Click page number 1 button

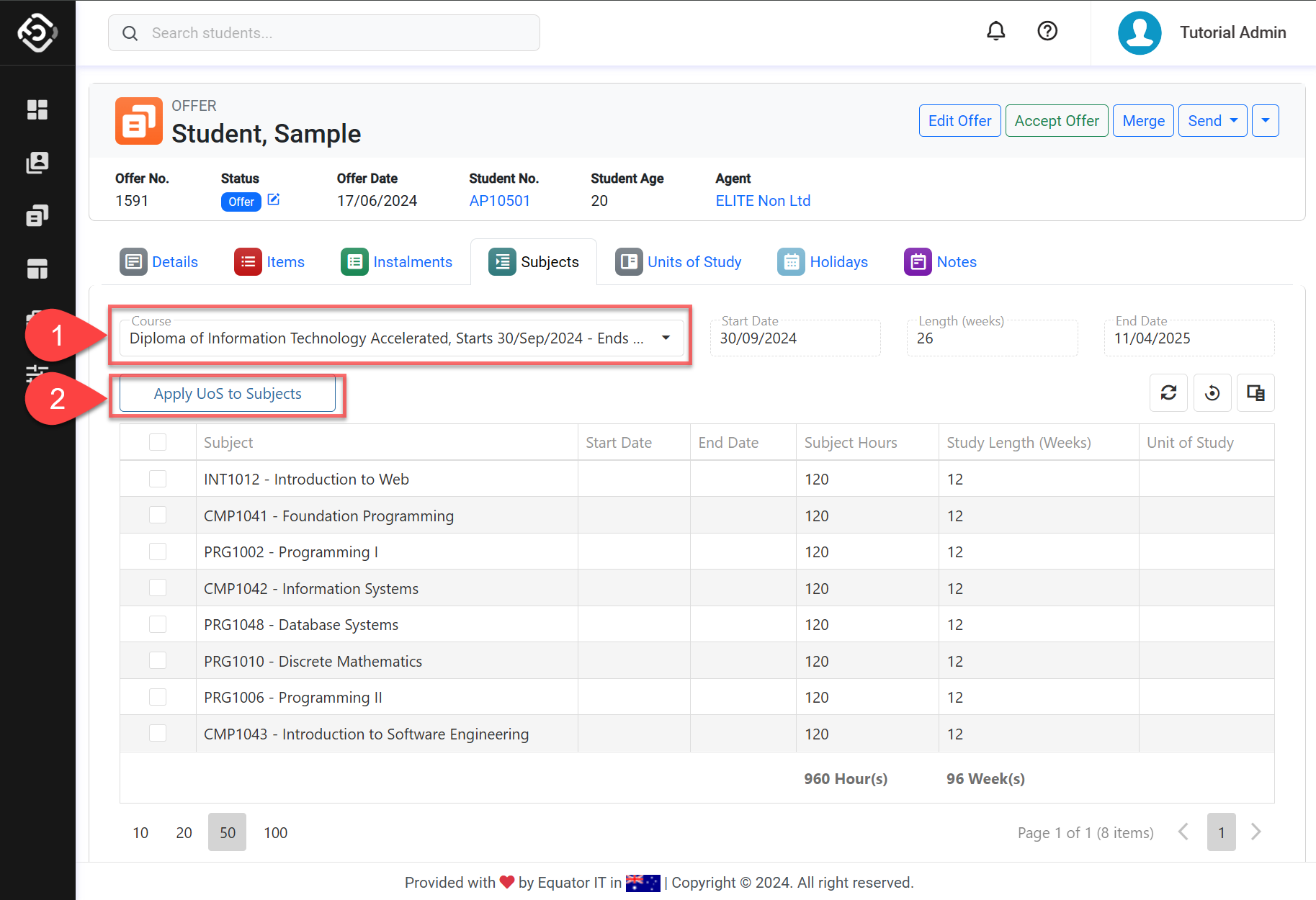(1222, 832)
